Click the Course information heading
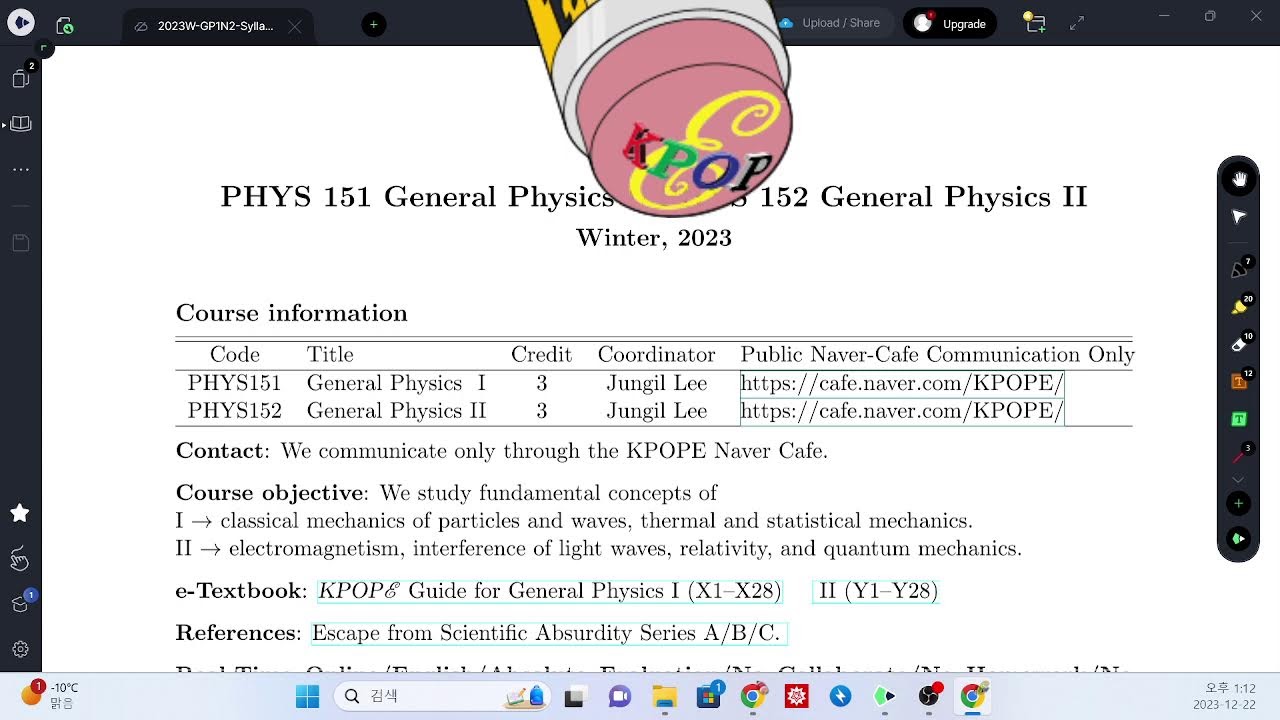This screenshot has height=720, width=1280. 292,313
